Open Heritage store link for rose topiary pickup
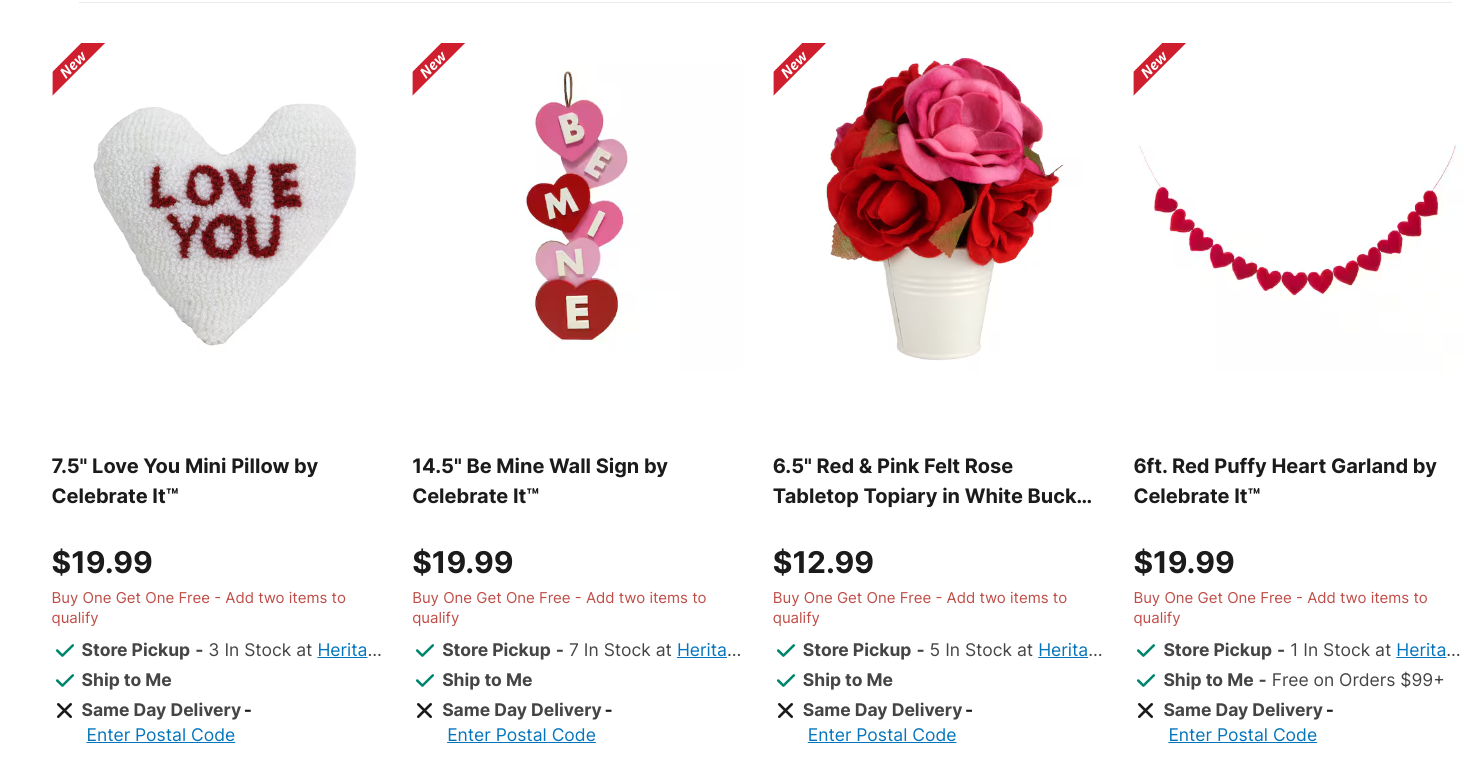 click(x=1070, y=650)
